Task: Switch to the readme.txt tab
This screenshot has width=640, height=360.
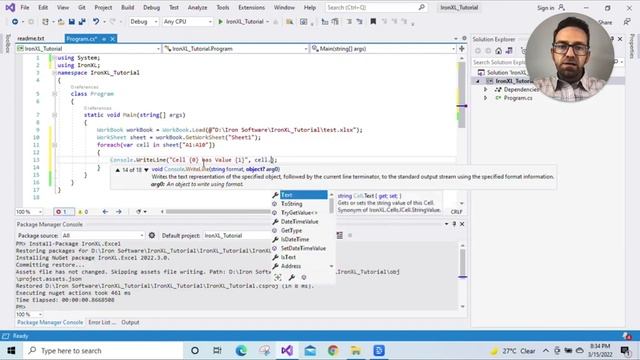Action: 31,38
